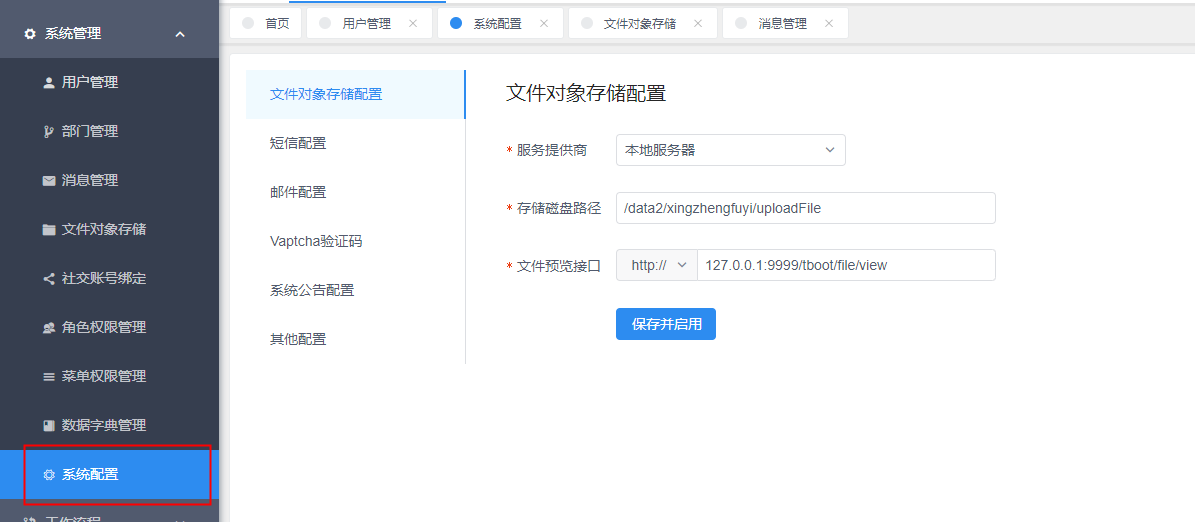Click the 文件对象存储配置 page heading
This screenshot has width=1195, height=522.
pos(585,94)
